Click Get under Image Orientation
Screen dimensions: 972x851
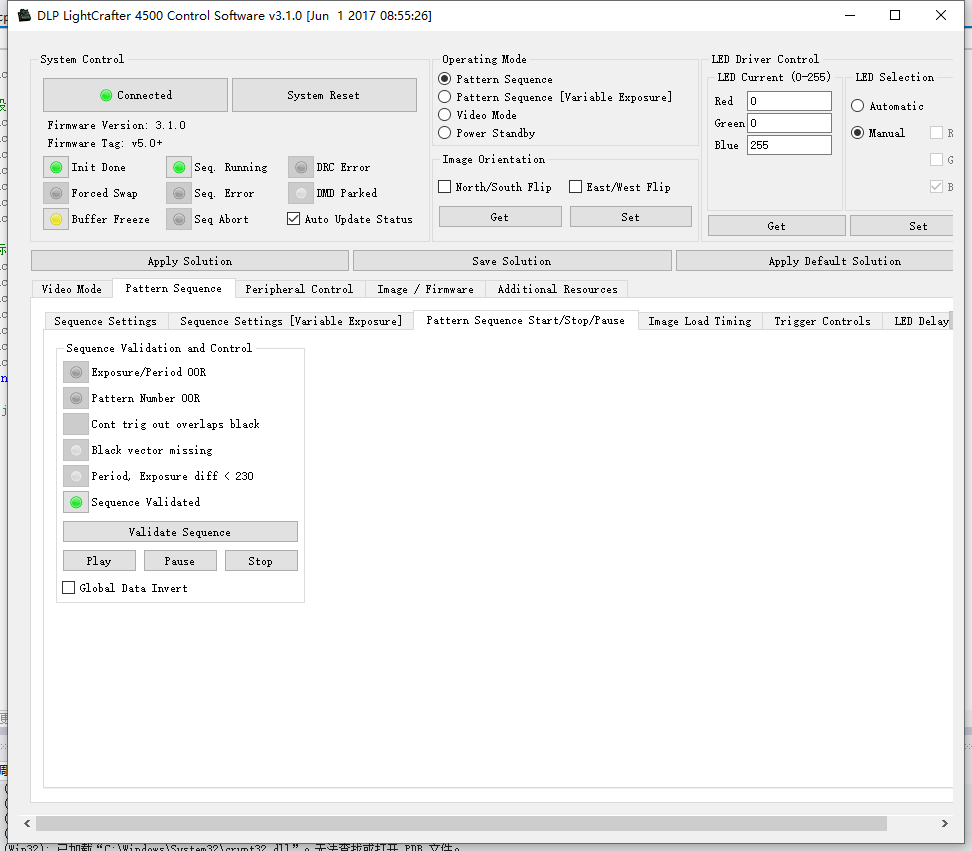[x=500, y=217]
